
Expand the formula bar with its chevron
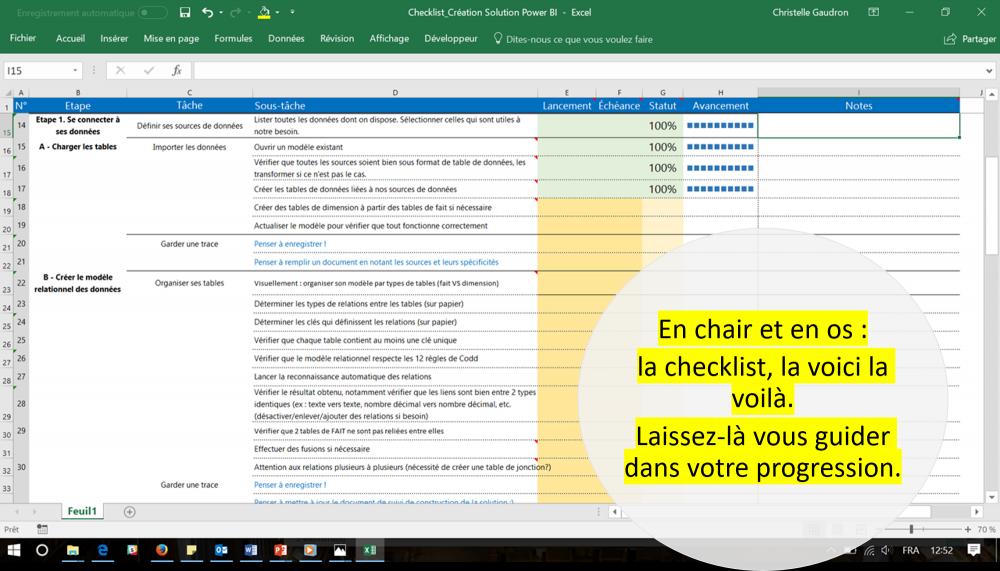click(x=989, y=71)
